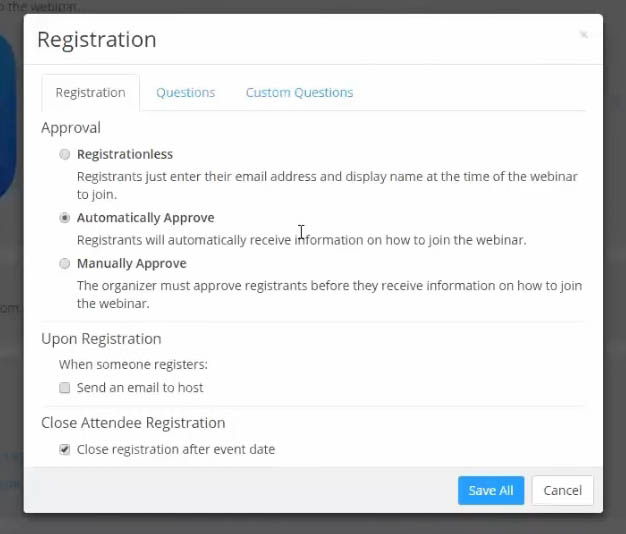The image size is (626, 534).
Task: Choose the Automatically Approve radio button
Action: (65, 217)
